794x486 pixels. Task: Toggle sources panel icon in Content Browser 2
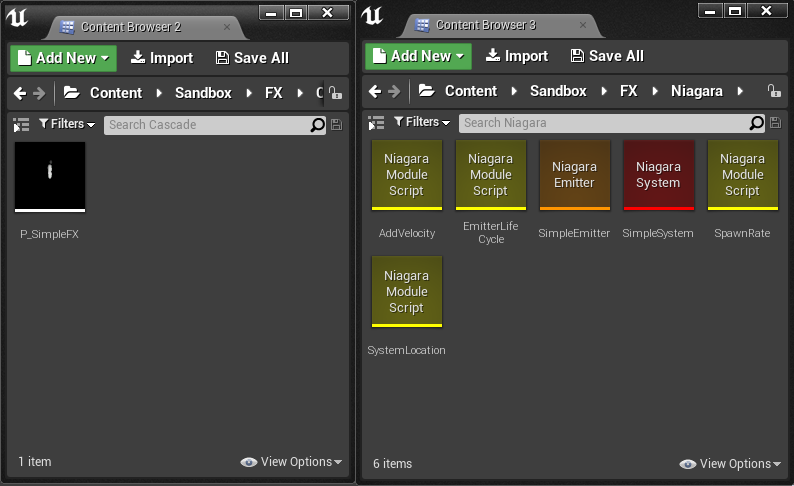coord(21,125)
